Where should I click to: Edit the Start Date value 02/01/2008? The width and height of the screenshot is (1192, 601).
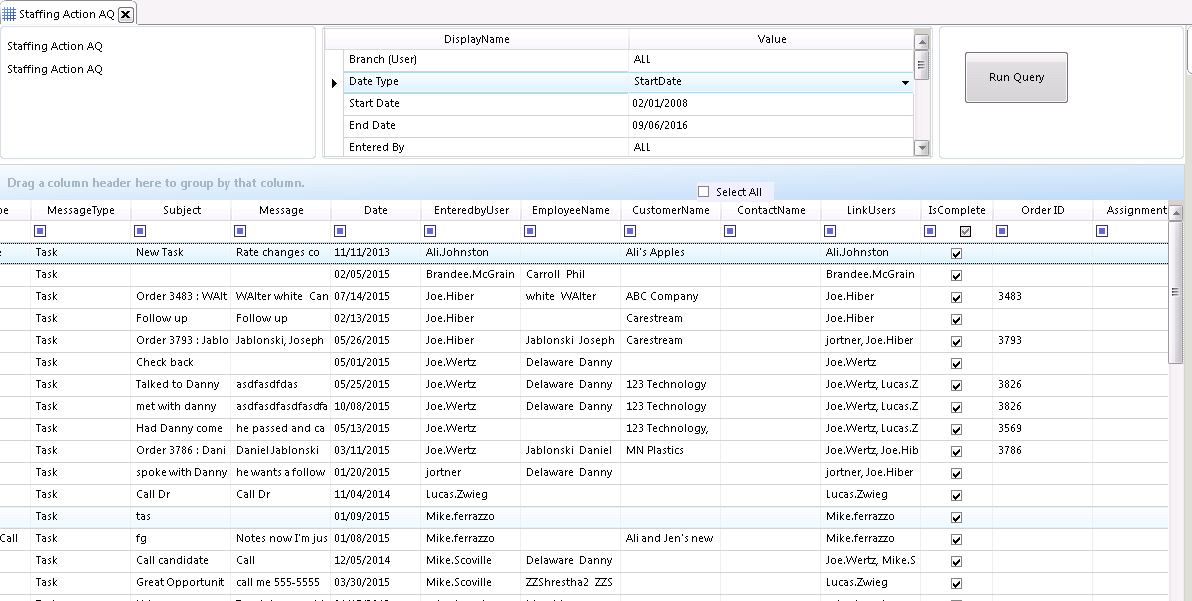click(x=771, y=104)
